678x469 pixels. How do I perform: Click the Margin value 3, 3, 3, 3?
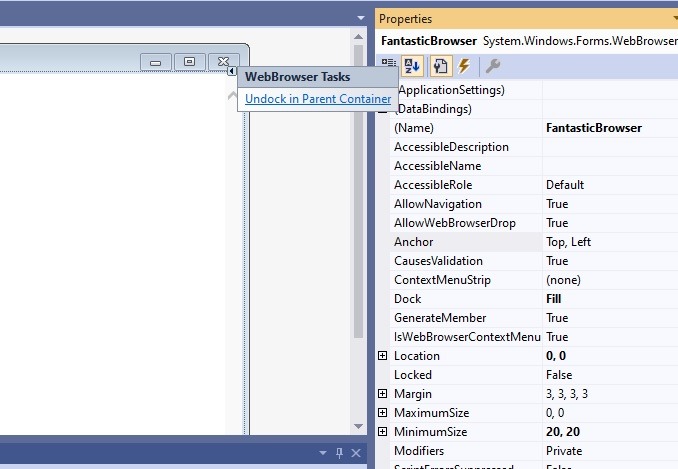[566, 394]
